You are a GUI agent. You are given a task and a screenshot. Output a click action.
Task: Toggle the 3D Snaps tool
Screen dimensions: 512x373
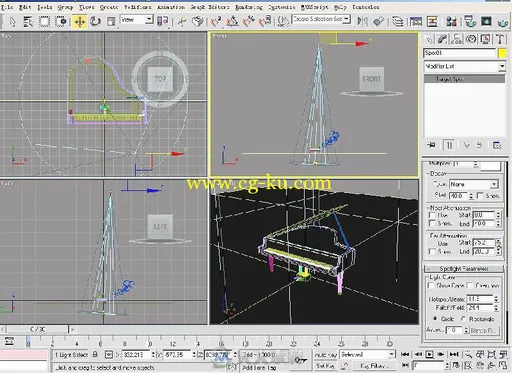[215, 22]
